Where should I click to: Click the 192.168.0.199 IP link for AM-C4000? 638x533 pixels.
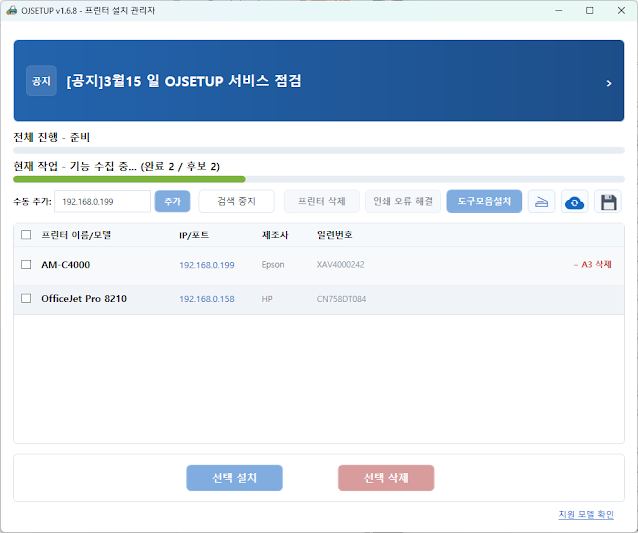[206, 265]
